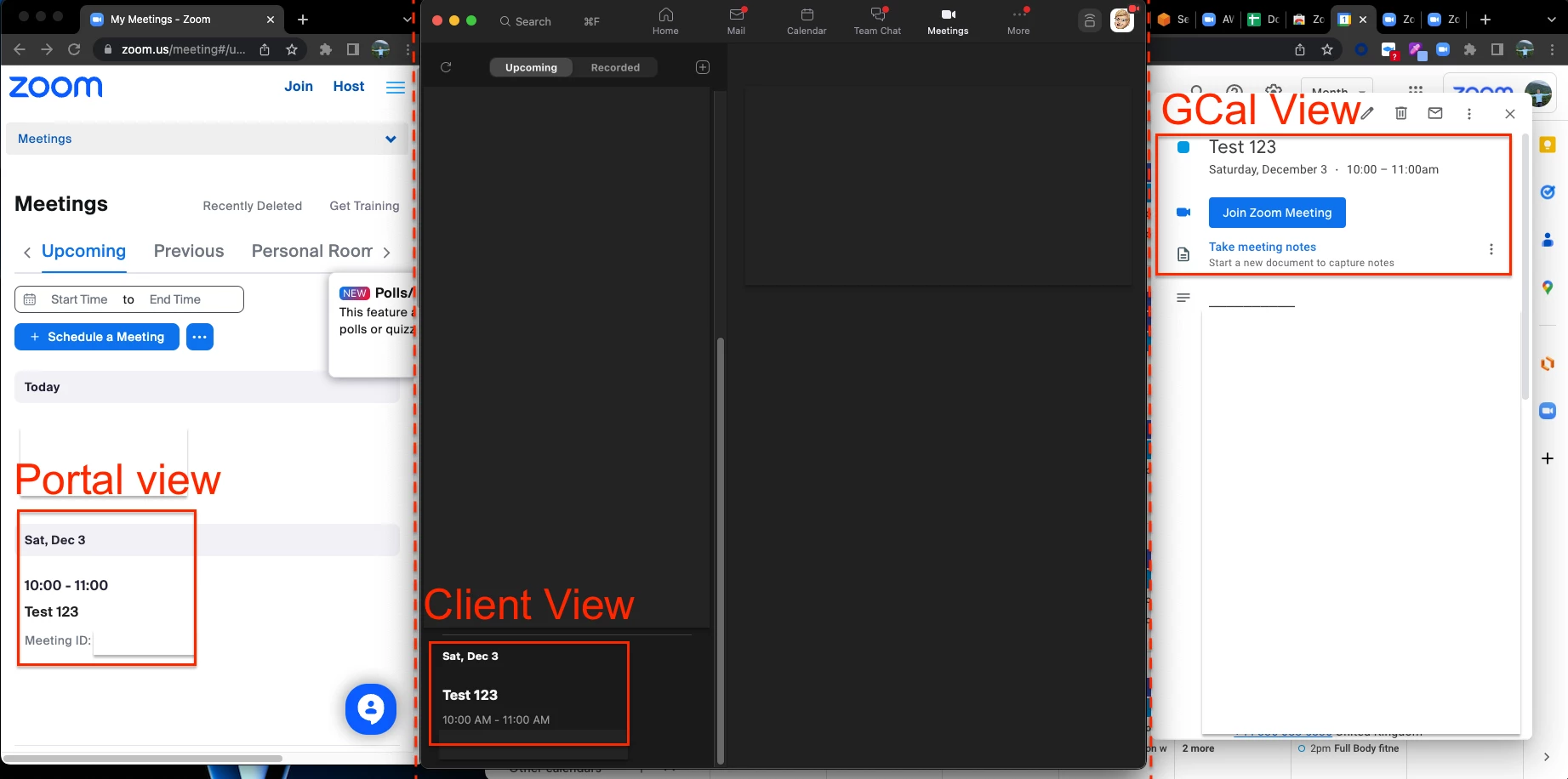Click the Zoom logo in the portal
Viewport: 1568px width, 779px height.
pyautogui.click(x=56, y=87)
